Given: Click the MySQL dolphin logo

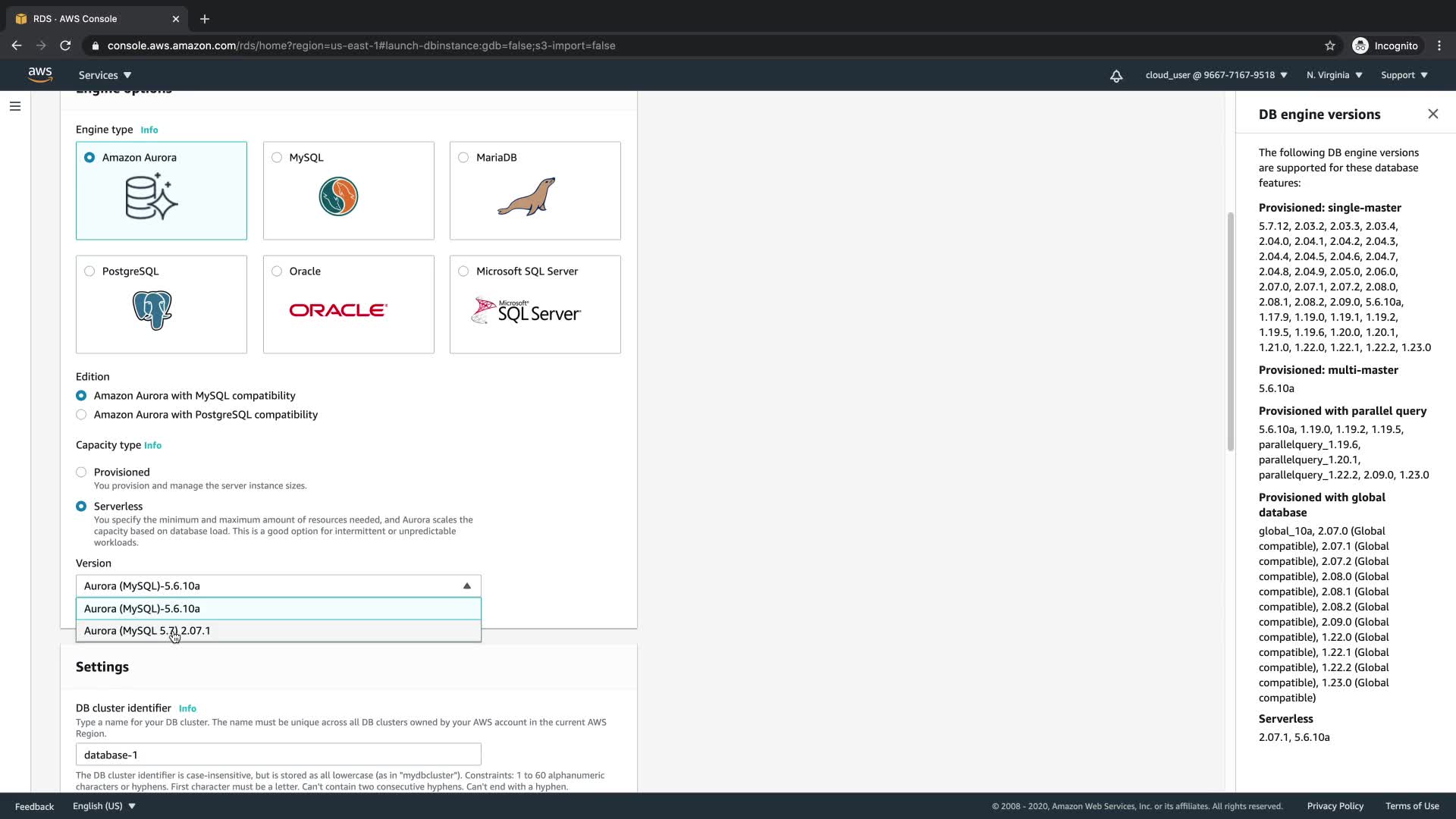Looking at the screenshot, I should coord(338,196).
